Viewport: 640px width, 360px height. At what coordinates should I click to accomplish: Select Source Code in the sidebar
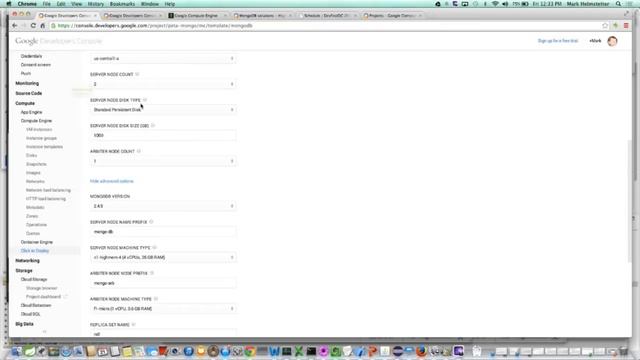tap(29, 93)
